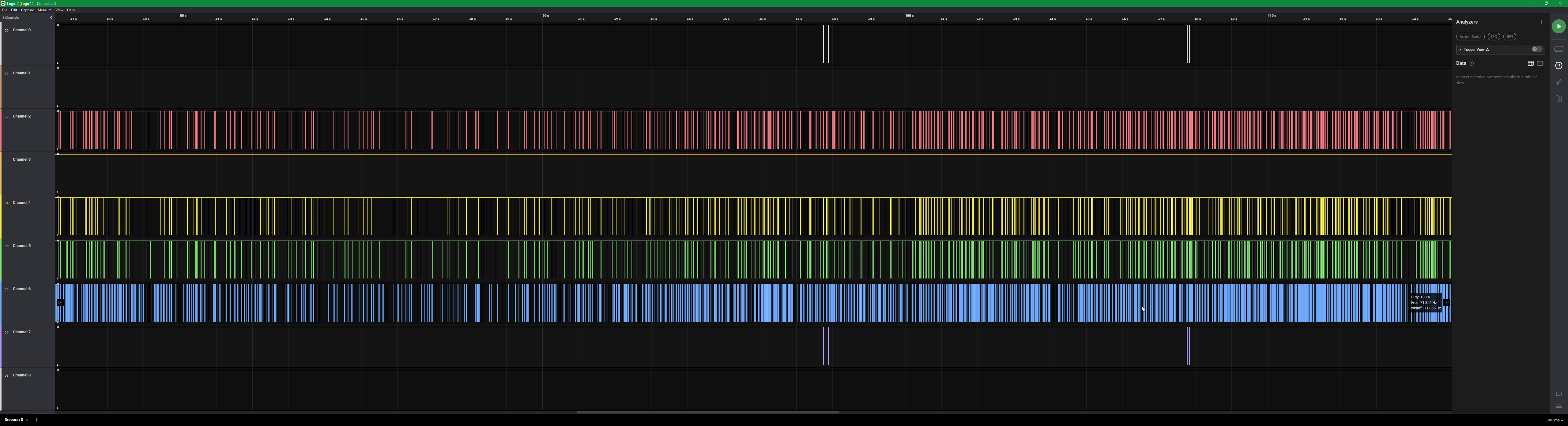Switch Data view to terminal icon
1568x426 pixels.
tap(1540, 63)
